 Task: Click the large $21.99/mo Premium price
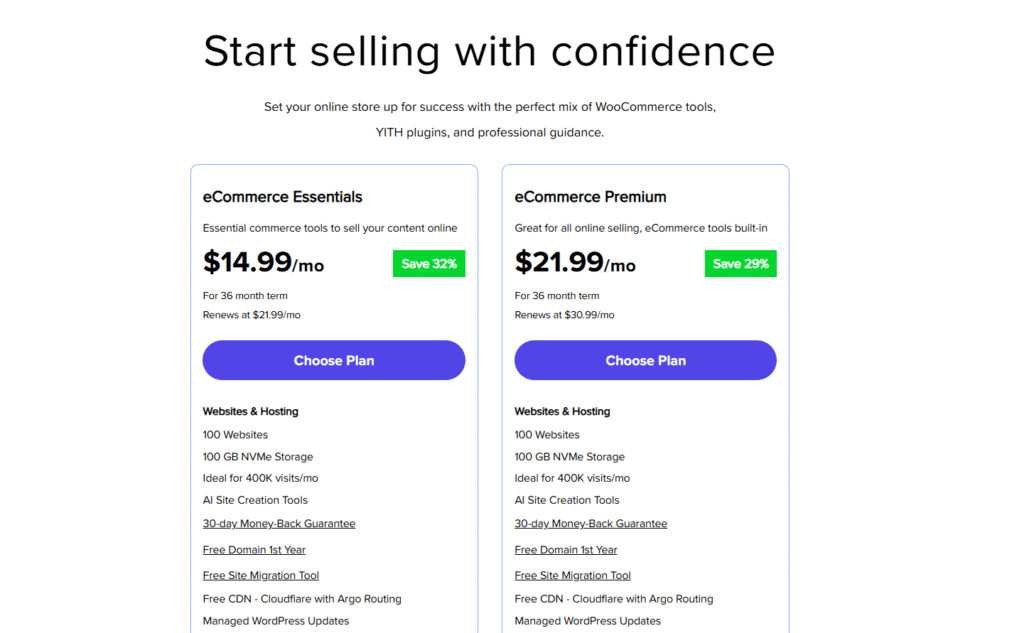click(575, 263)
